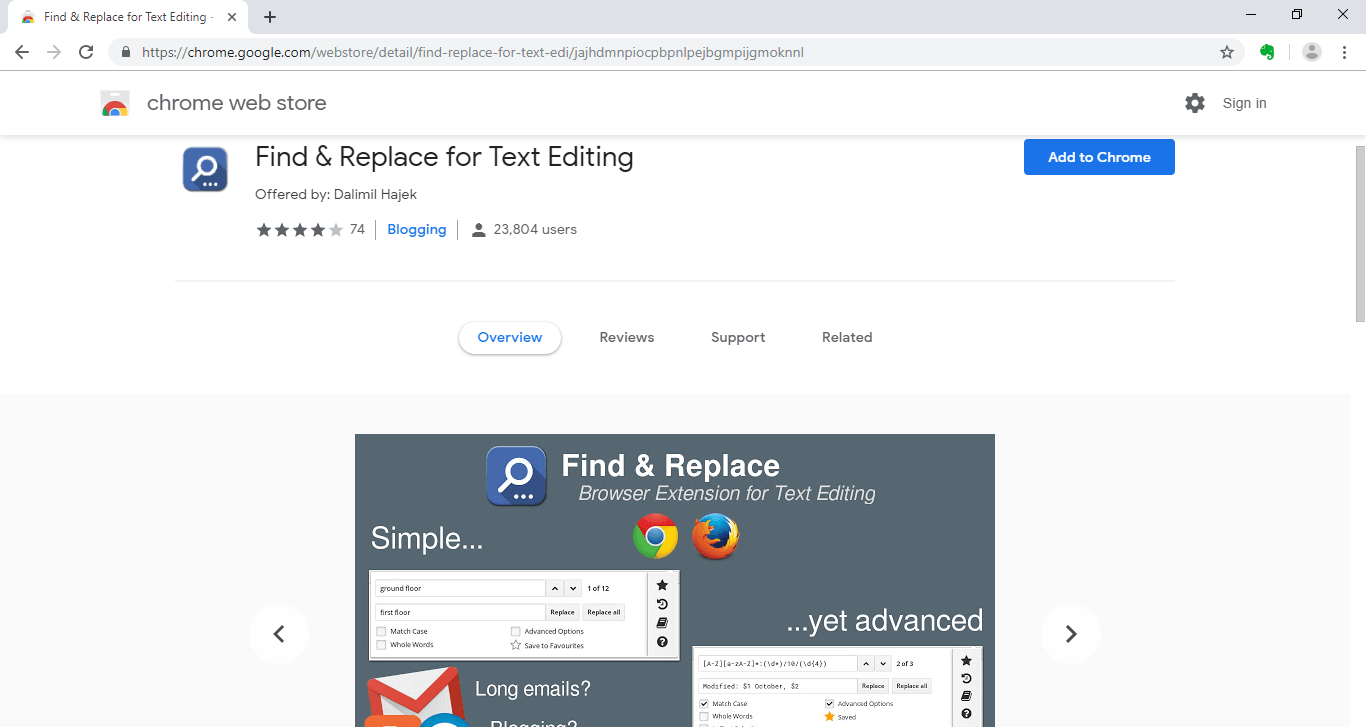This screenshot has height=727, width=1366.
Task: Click the Saved star in advanced panel
Action: pos(829,717)
